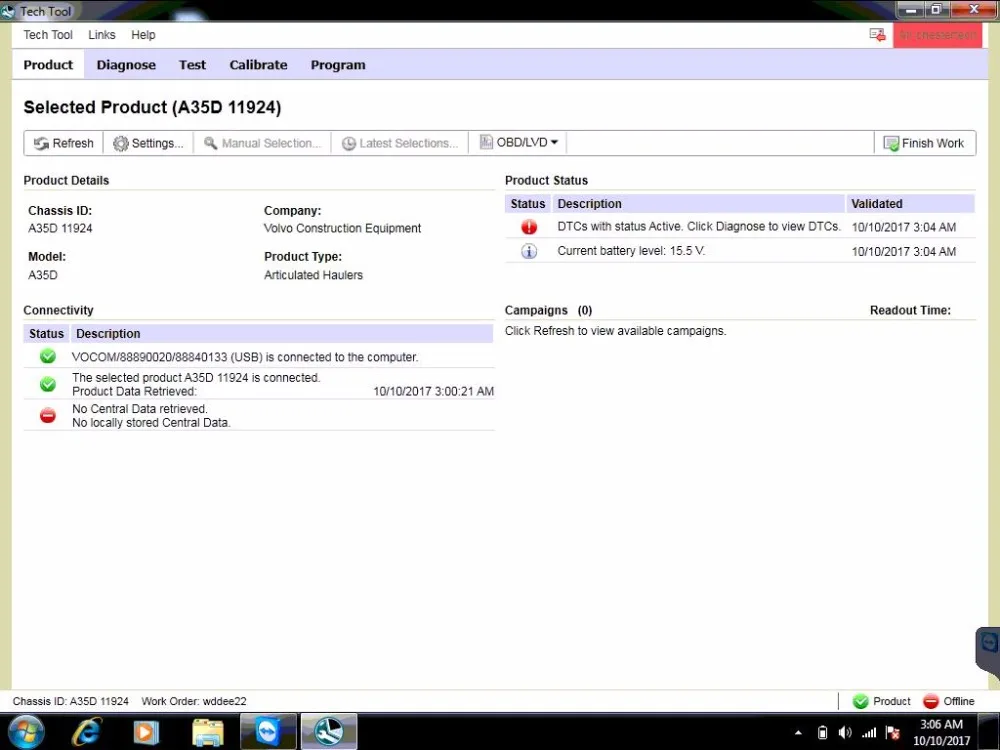Click the red user name button
Viewport: 1000px width, 750px height.
coord(937,35)
